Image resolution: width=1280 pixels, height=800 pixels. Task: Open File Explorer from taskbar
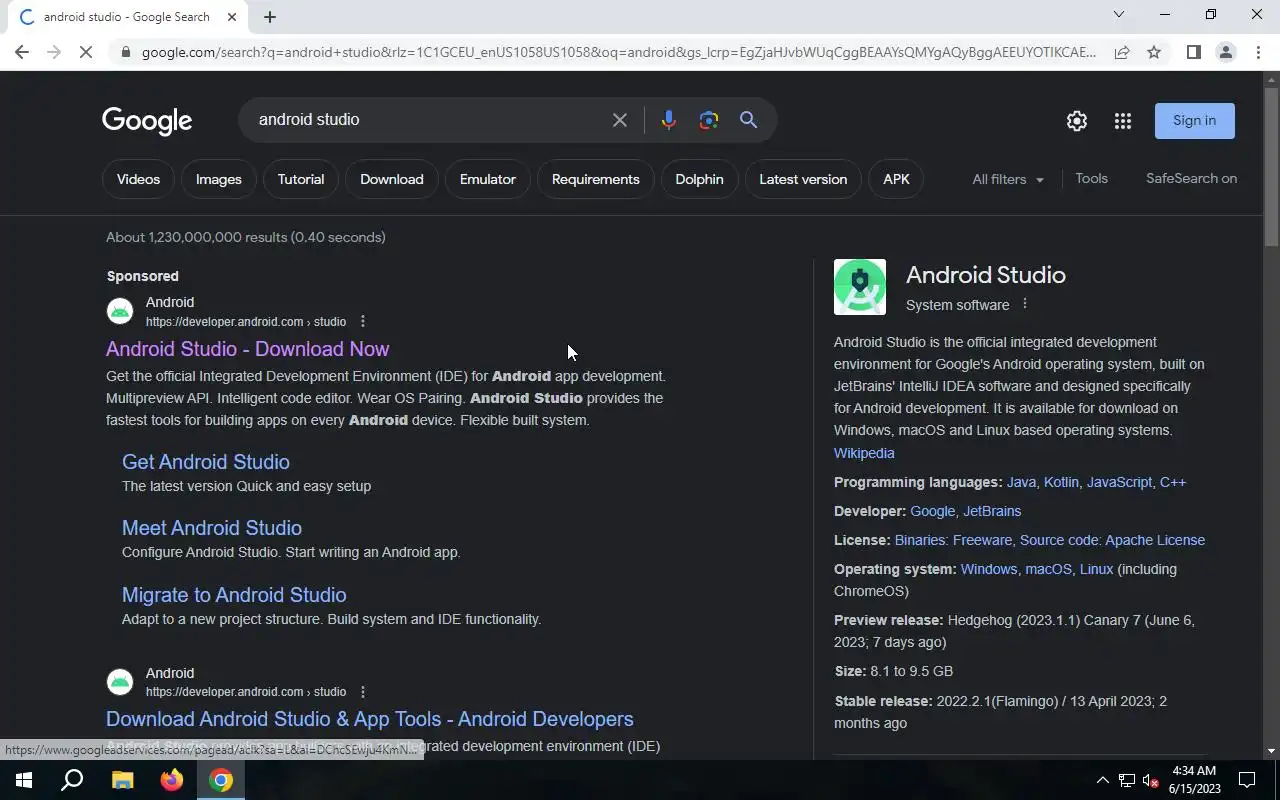(x=122, y=780)
